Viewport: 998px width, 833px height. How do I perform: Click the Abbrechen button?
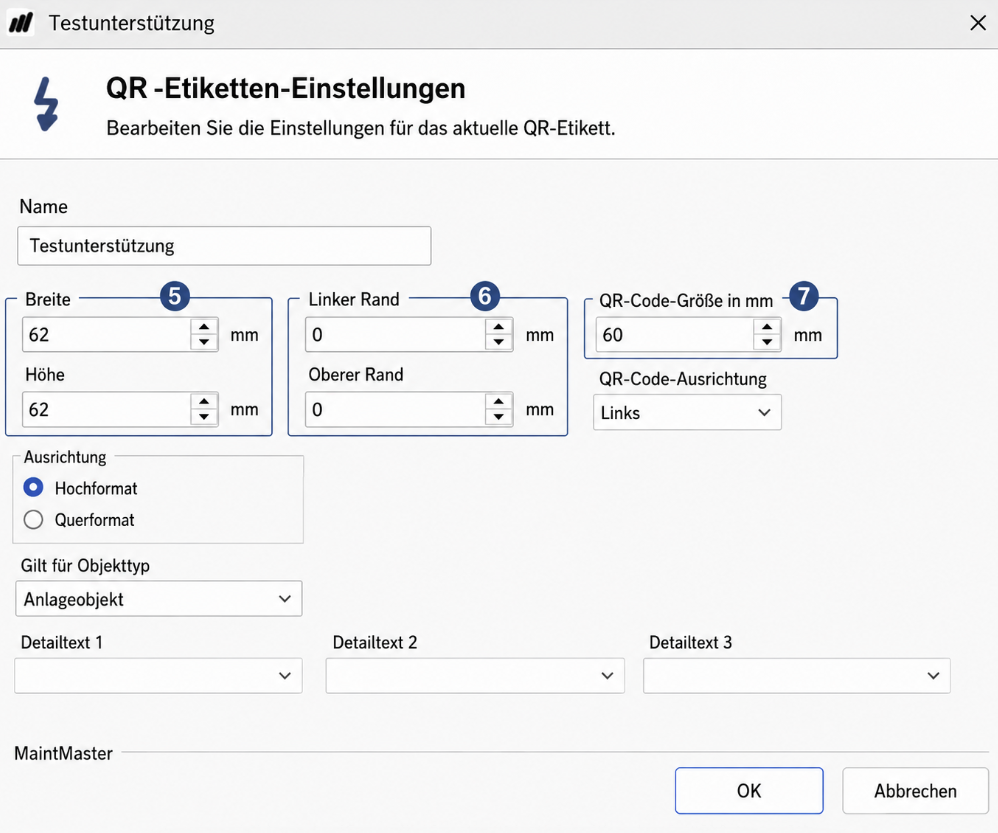tap(915, 790)
